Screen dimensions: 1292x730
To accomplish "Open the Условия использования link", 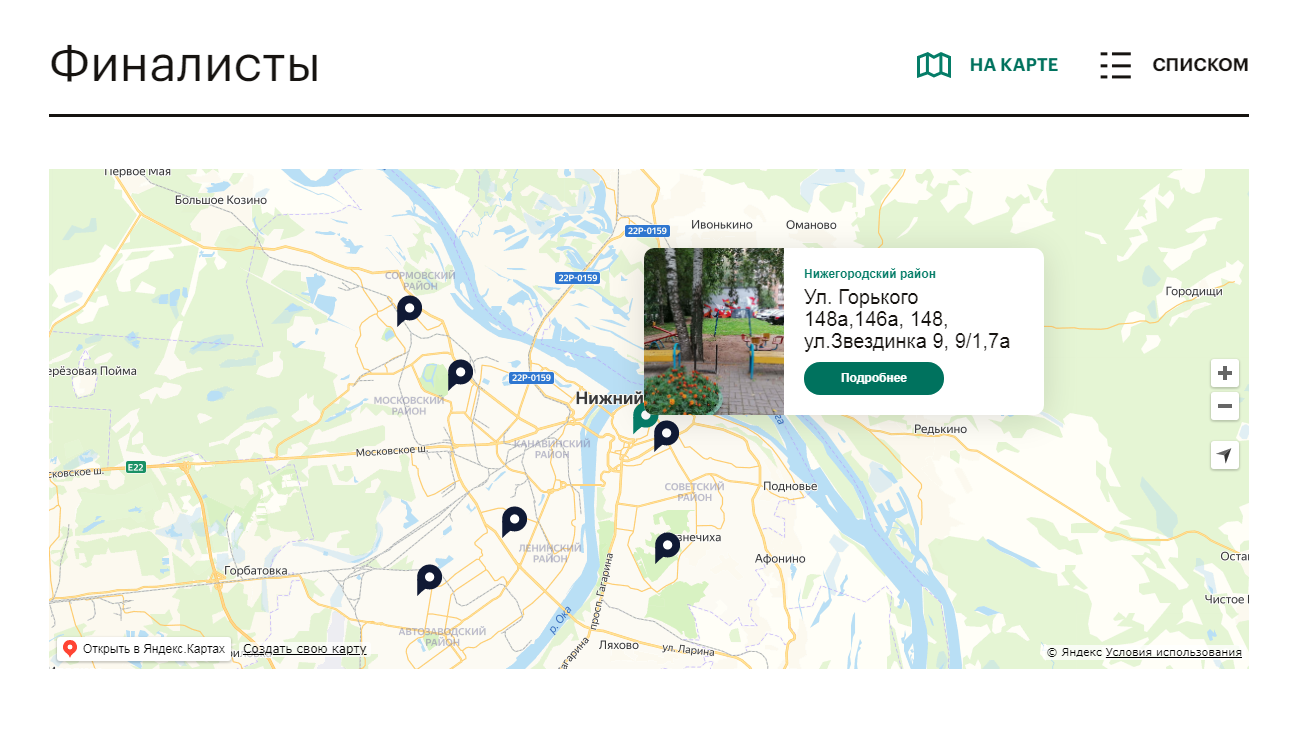I will 1174,652.
